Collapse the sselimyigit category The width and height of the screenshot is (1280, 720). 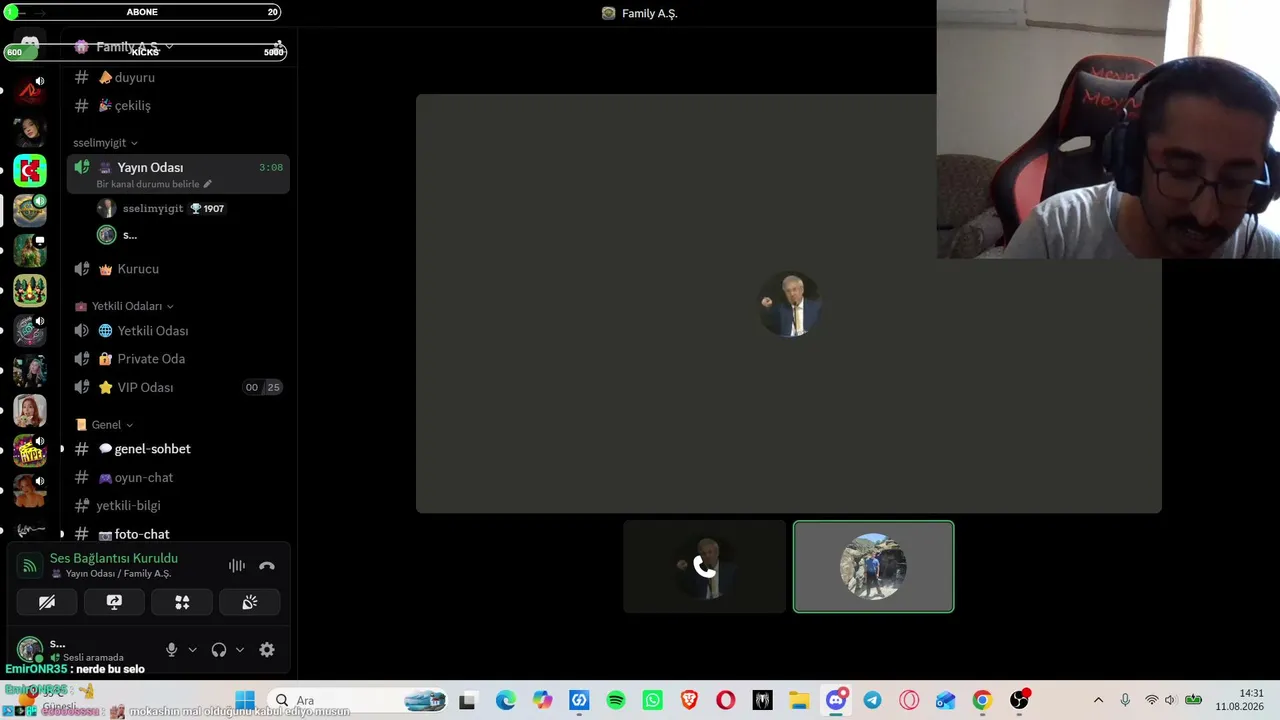105,143
